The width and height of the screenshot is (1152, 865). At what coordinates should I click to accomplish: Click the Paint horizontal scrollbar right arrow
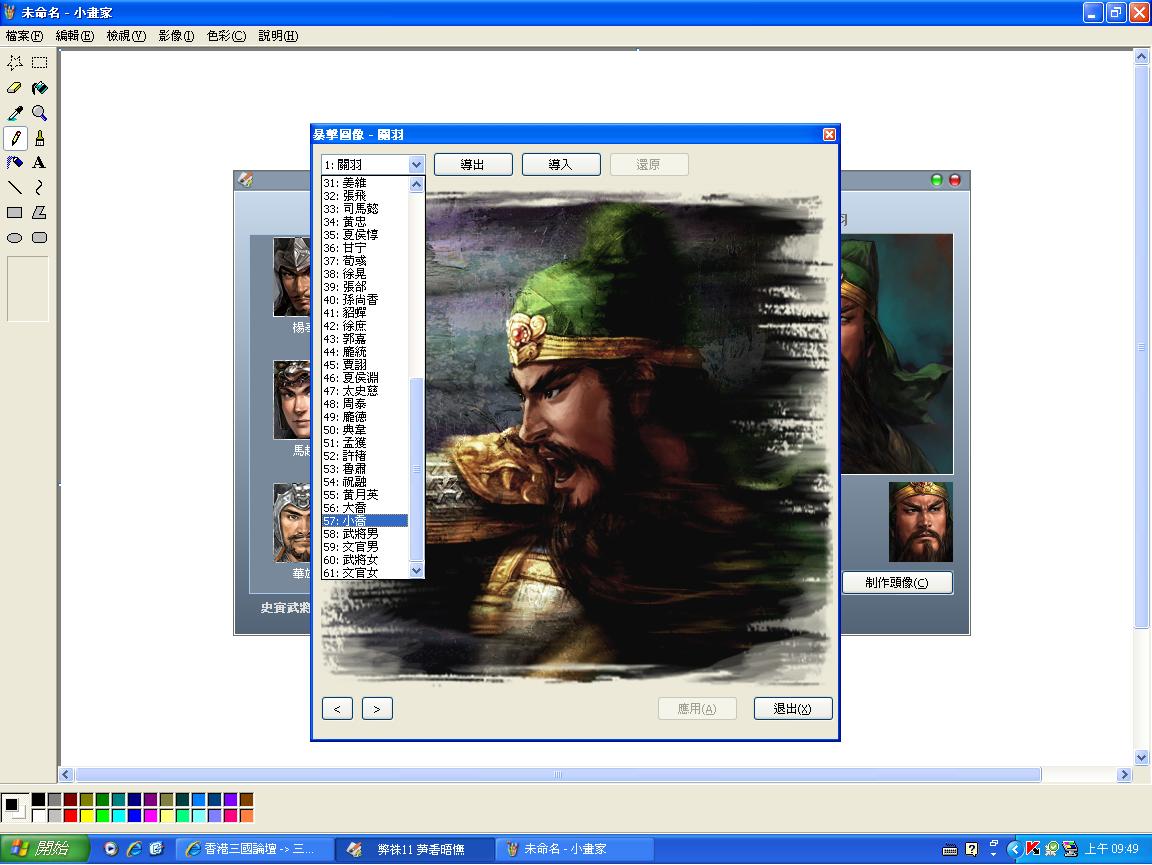point(1124,775)
